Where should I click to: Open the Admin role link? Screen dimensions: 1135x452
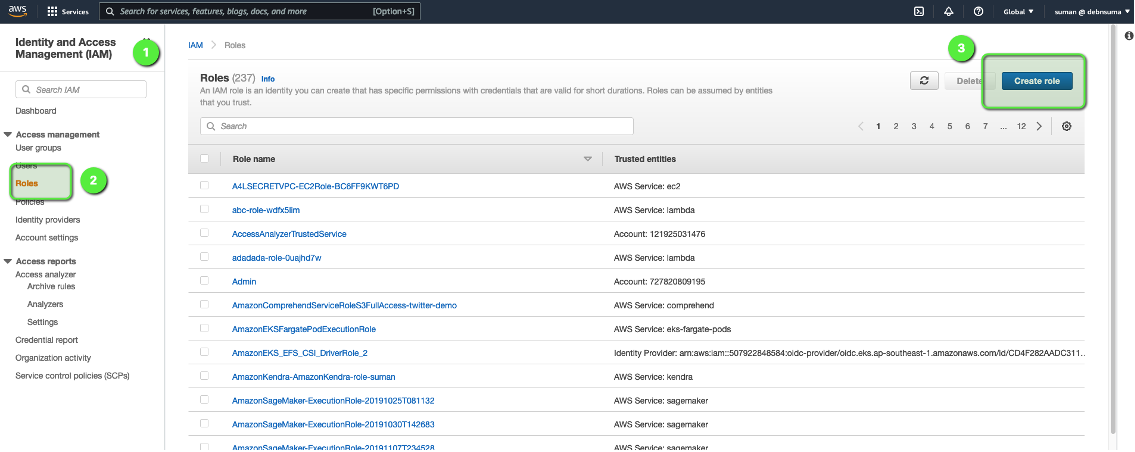coord(244,281)
